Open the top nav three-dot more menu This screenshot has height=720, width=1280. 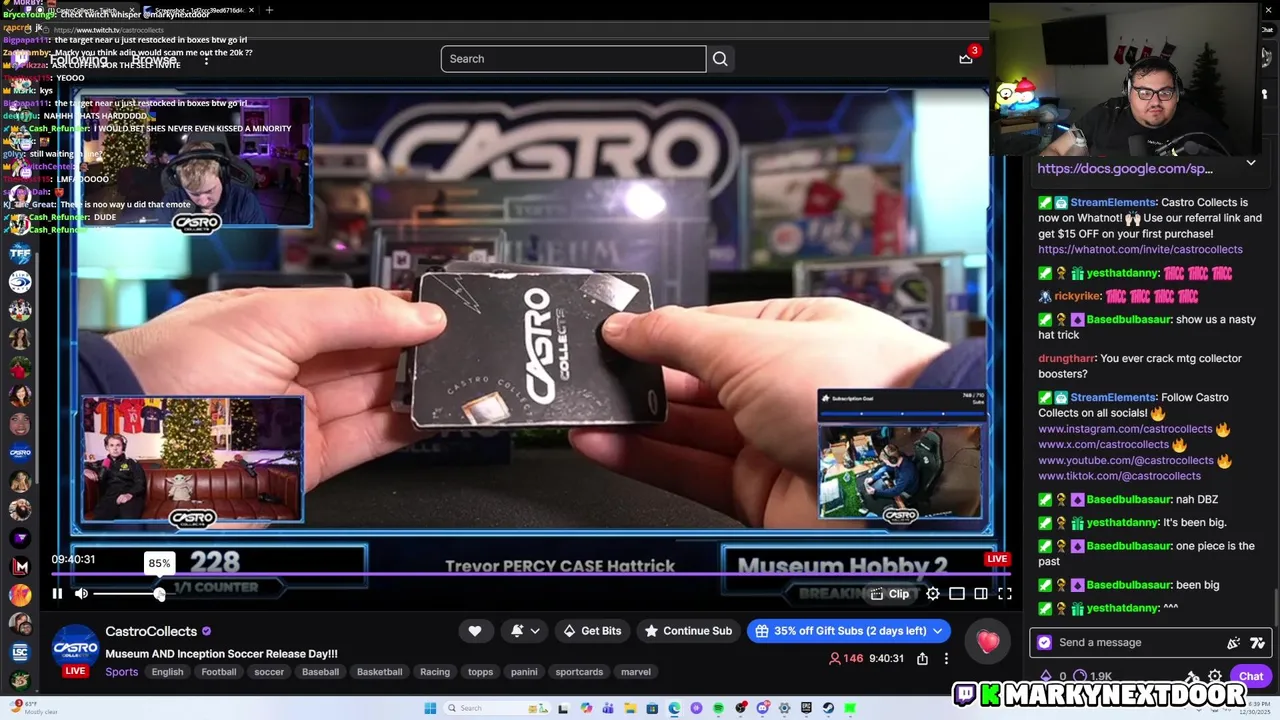[x=206, y=60]
